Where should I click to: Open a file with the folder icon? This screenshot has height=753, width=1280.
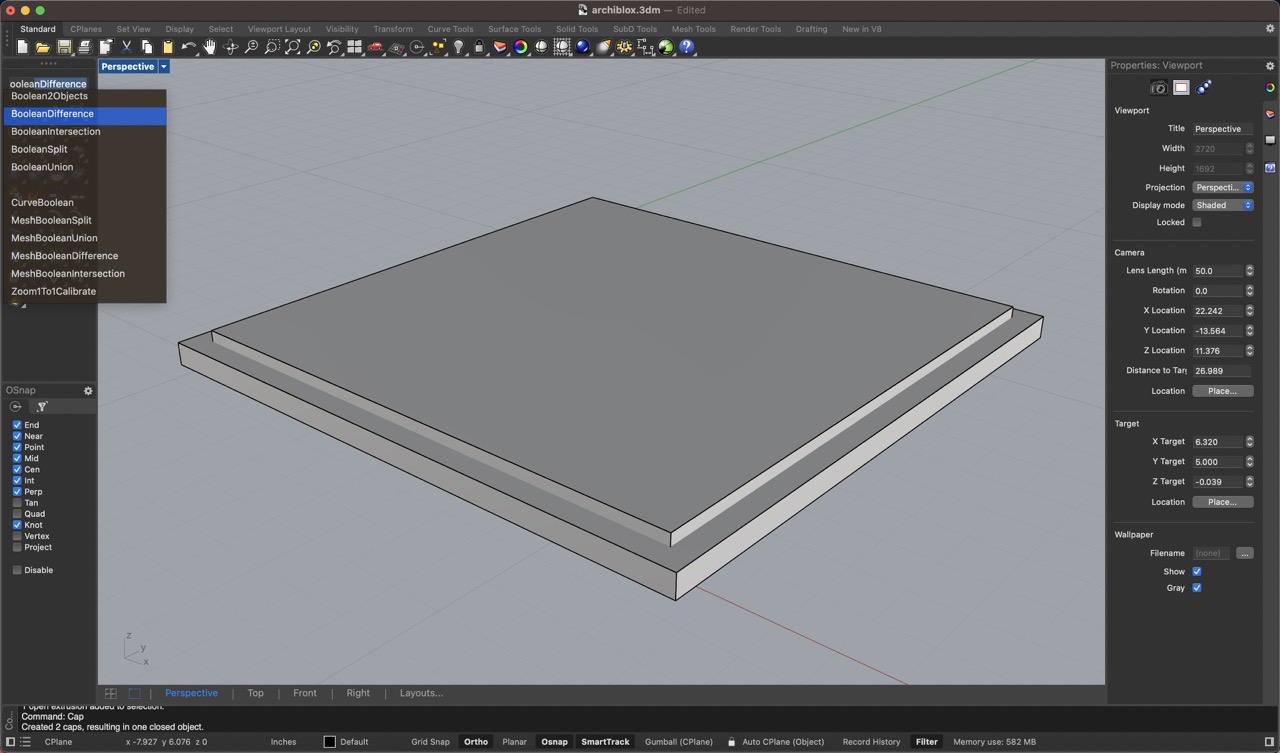43,47
